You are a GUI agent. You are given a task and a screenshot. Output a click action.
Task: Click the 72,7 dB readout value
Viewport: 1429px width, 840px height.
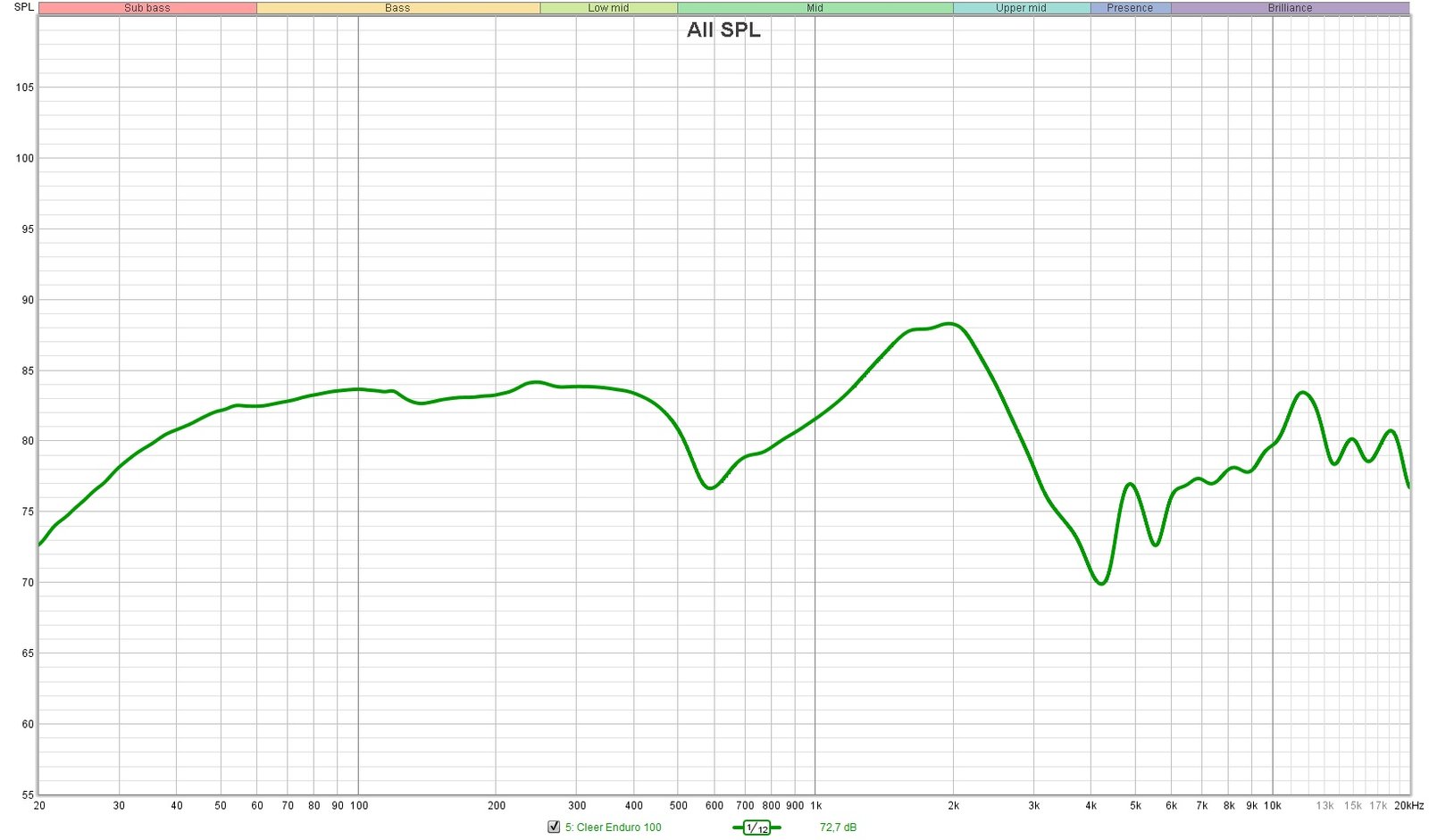pyautogui.click(x=838, y=828)
